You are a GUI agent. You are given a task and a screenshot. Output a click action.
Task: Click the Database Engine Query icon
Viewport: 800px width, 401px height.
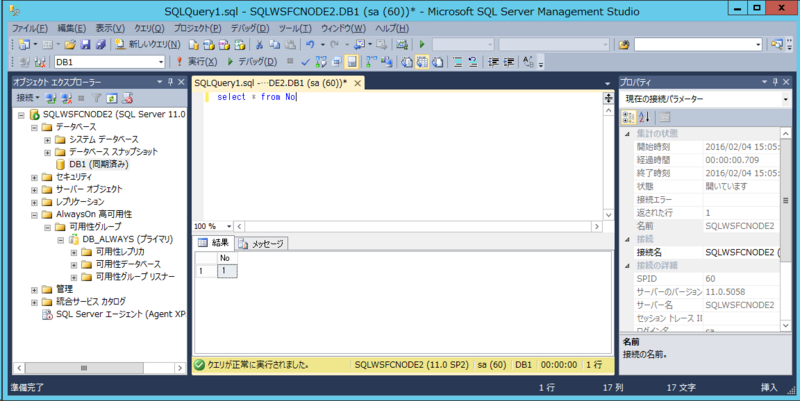193,45
